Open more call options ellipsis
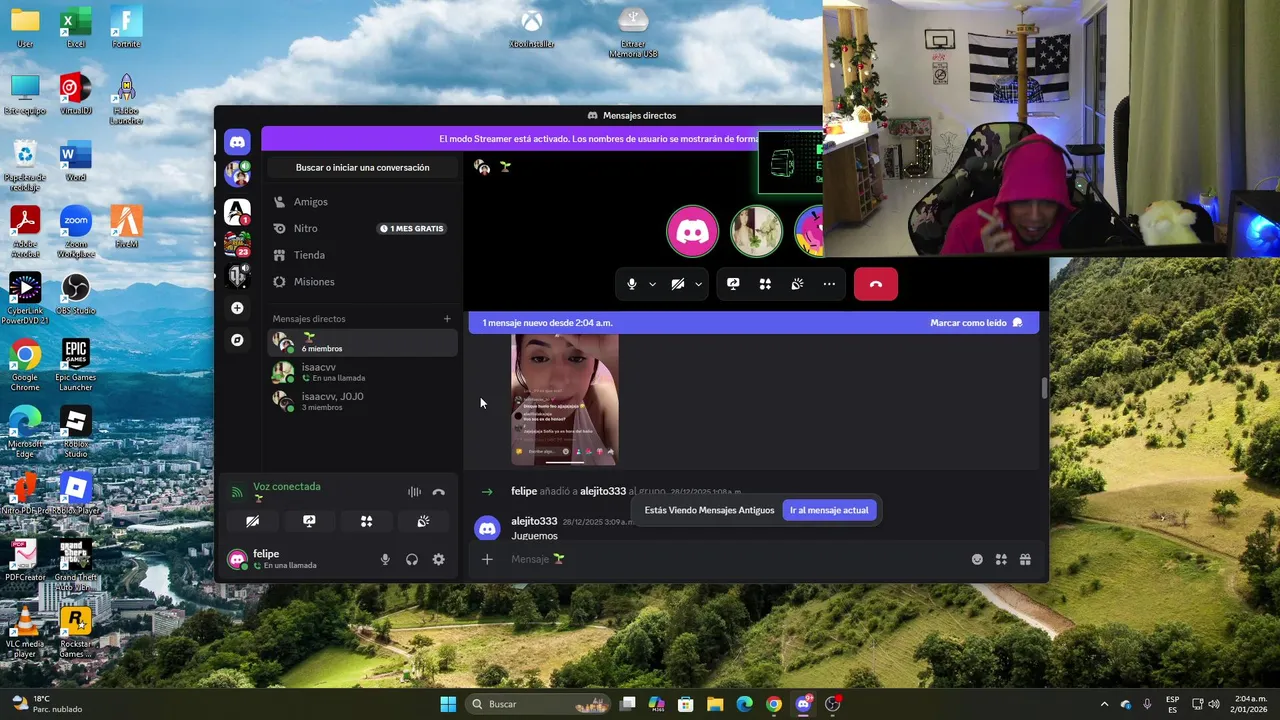Screen dimensions: 1280x720 [x=829, y=284]
